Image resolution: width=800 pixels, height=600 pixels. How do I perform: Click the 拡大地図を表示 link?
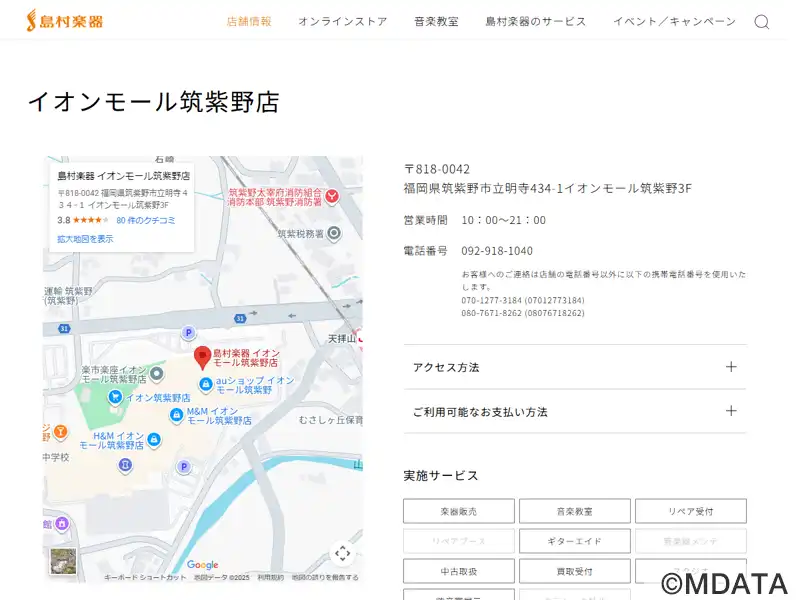tap(85, 239)
